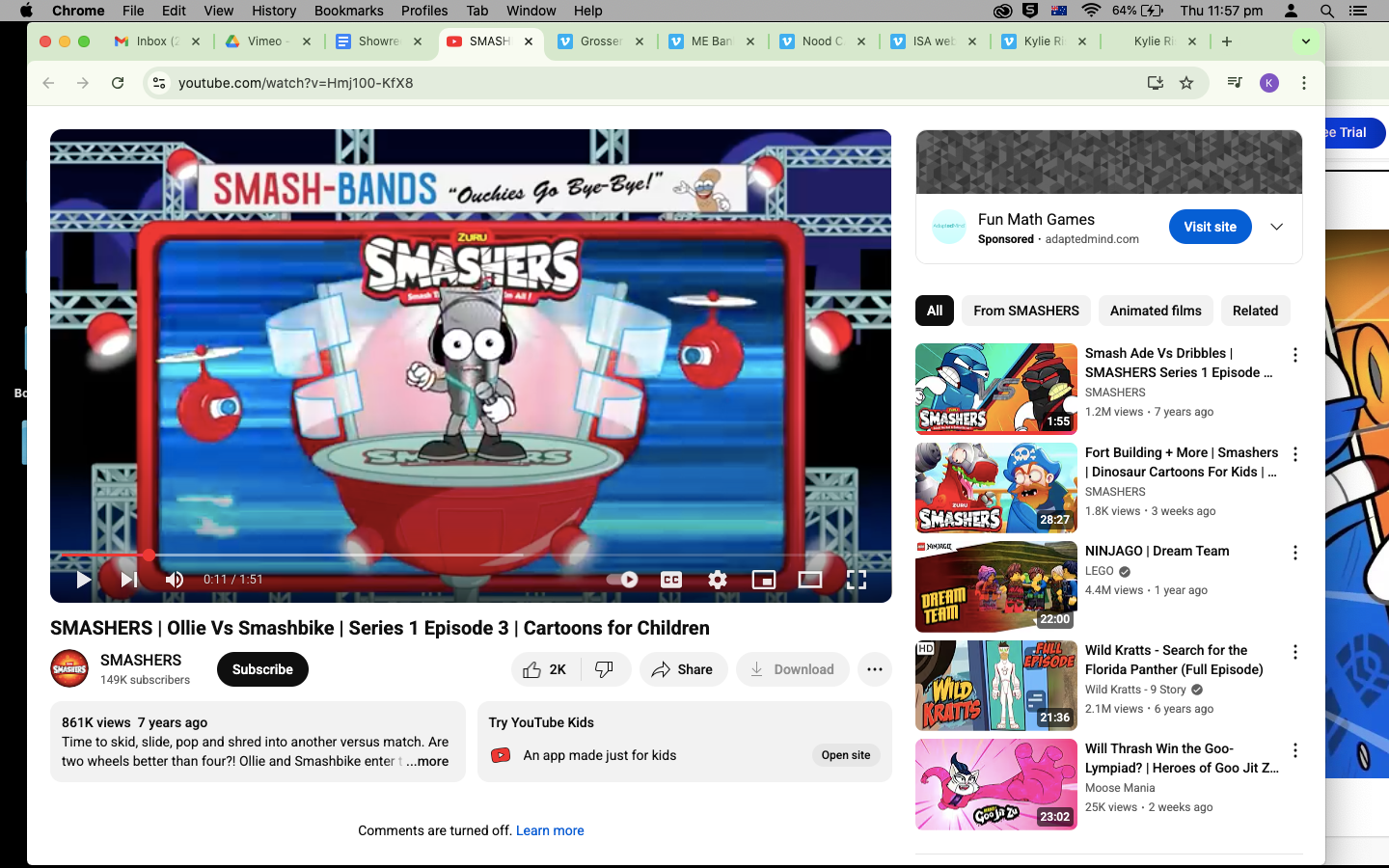
Task: Reload the YouTube page
Action: point(118,83)
